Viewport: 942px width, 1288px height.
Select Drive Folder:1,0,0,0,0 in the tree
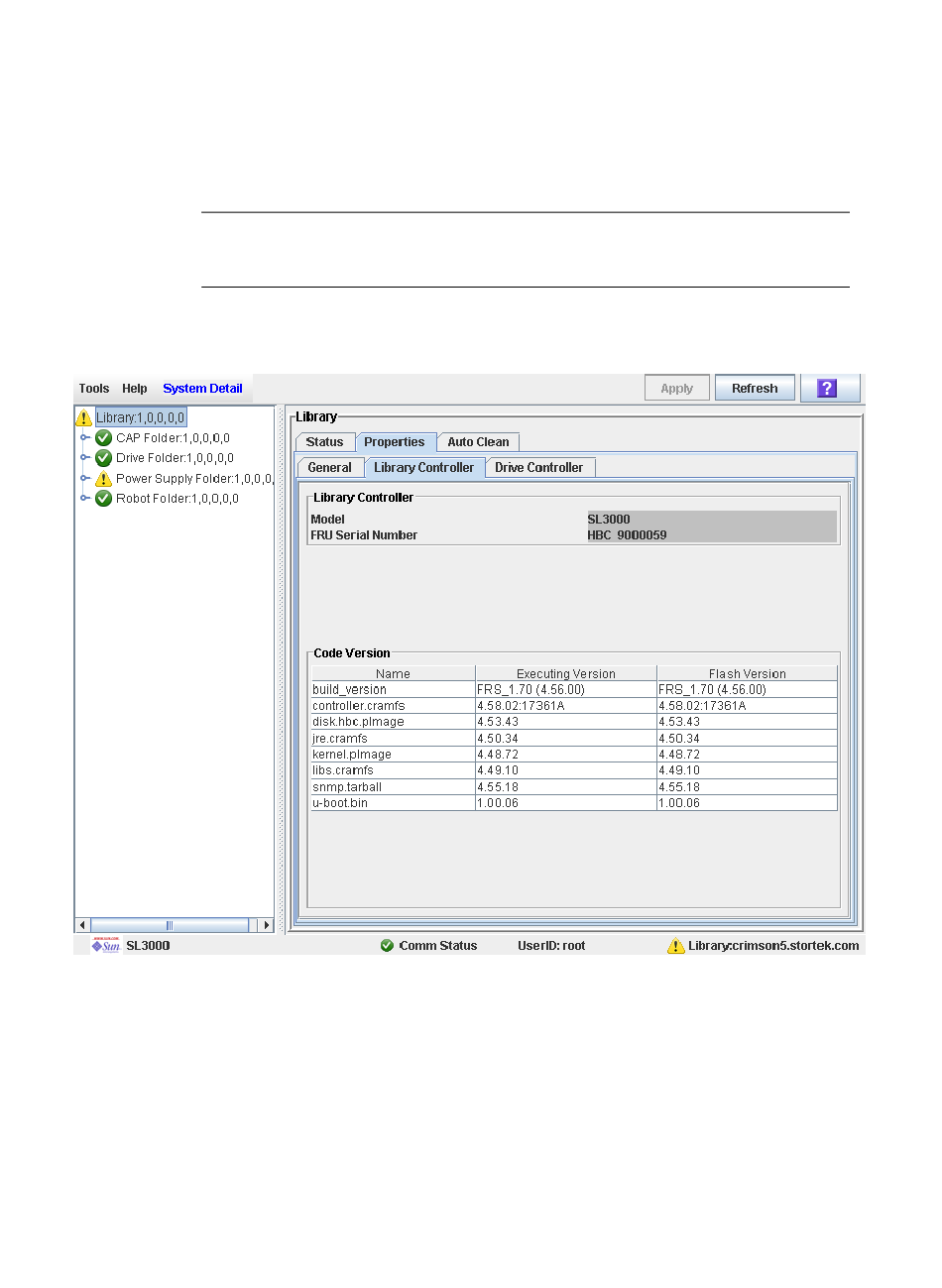pos(175,458)
